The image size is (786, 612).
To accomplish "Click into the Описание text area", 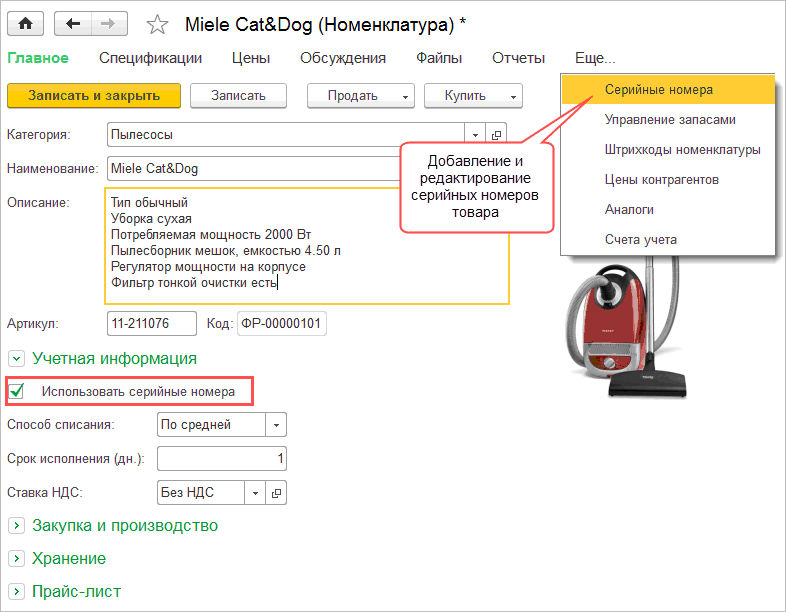I will (307, 246).
